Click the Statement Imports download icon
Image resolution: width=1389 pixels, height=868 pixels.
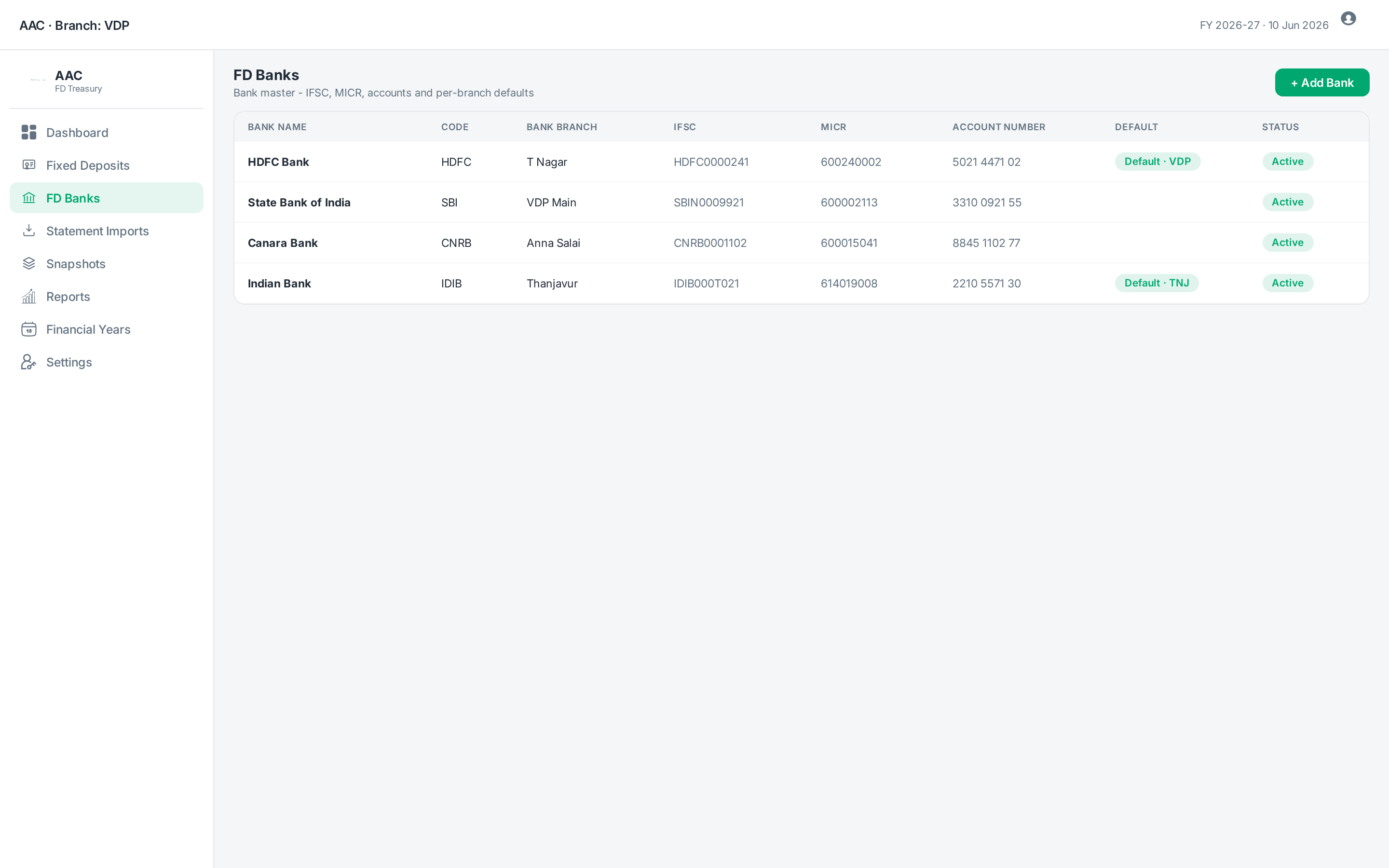[x=29, y=231]
